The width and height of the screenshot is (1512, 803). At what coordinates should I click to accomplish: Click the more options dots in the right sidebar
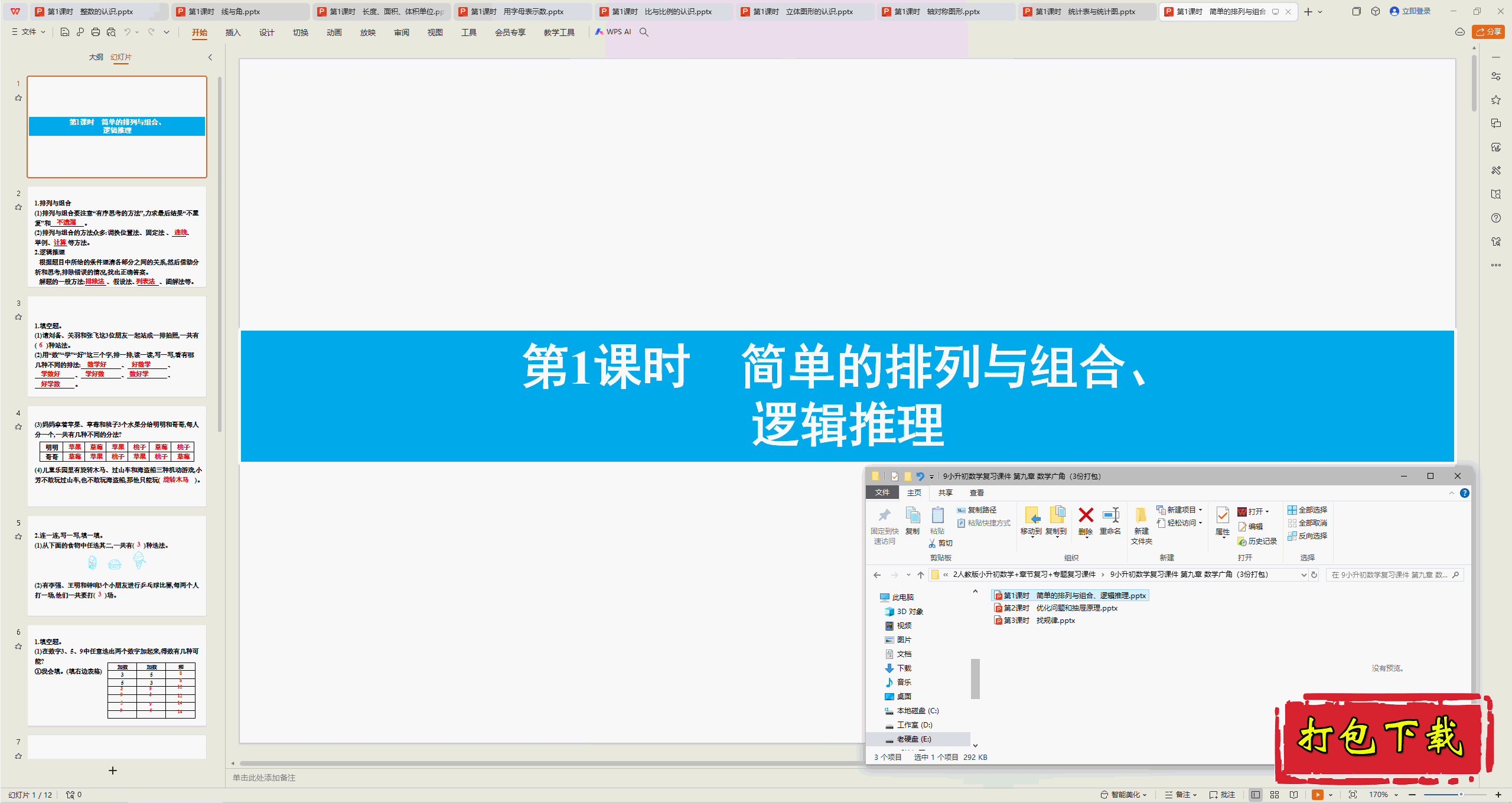click(1496, 265)
